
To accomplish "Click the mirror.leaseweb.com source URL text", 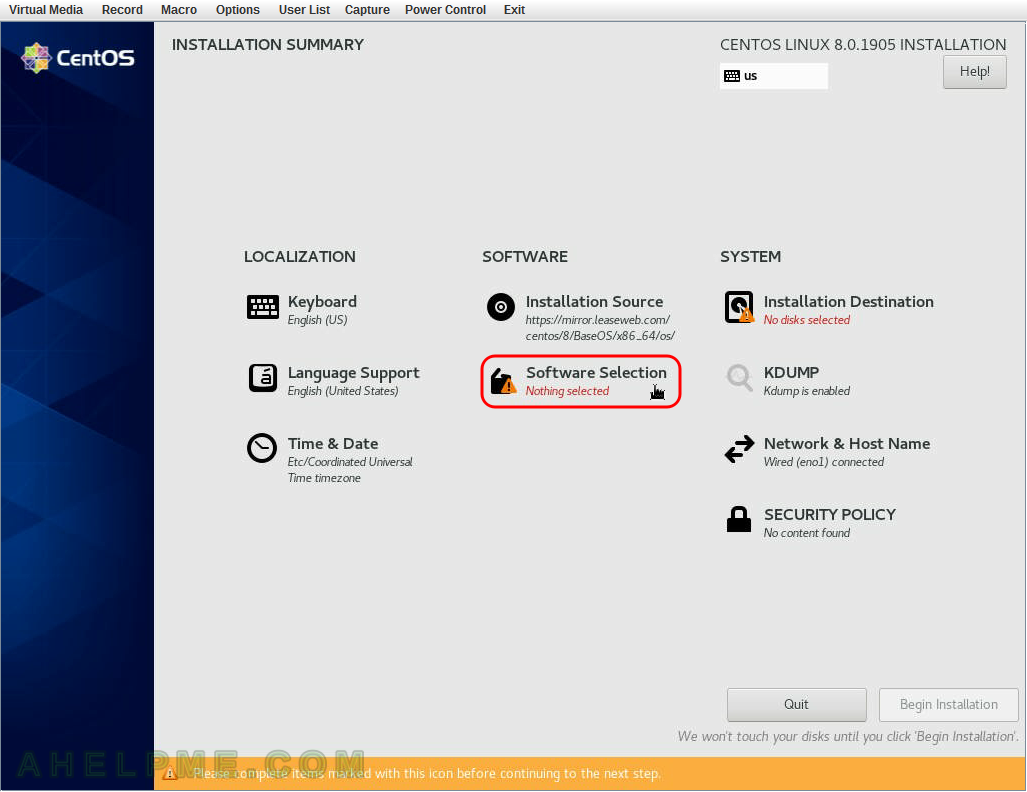I will point(600,328).
